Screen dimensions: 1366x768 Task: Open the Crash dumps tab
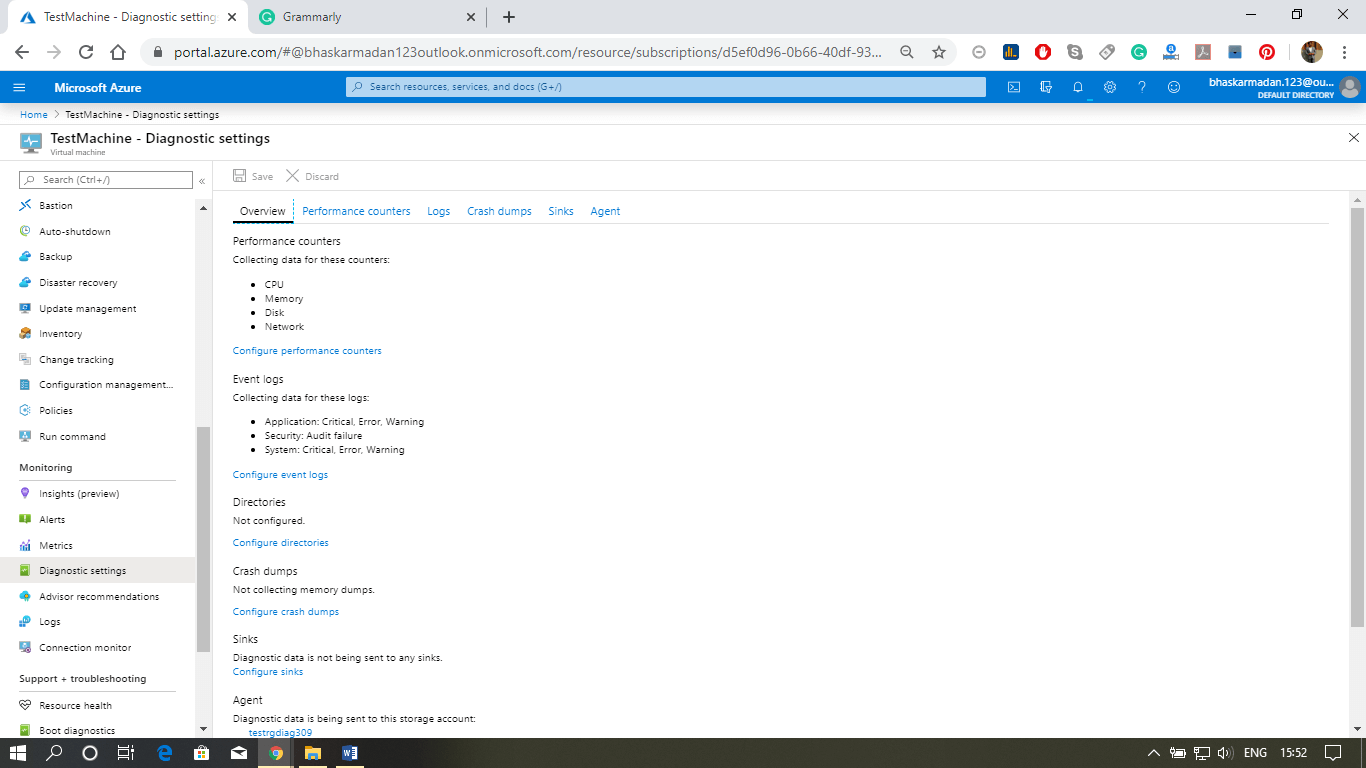tap(499, 211)
